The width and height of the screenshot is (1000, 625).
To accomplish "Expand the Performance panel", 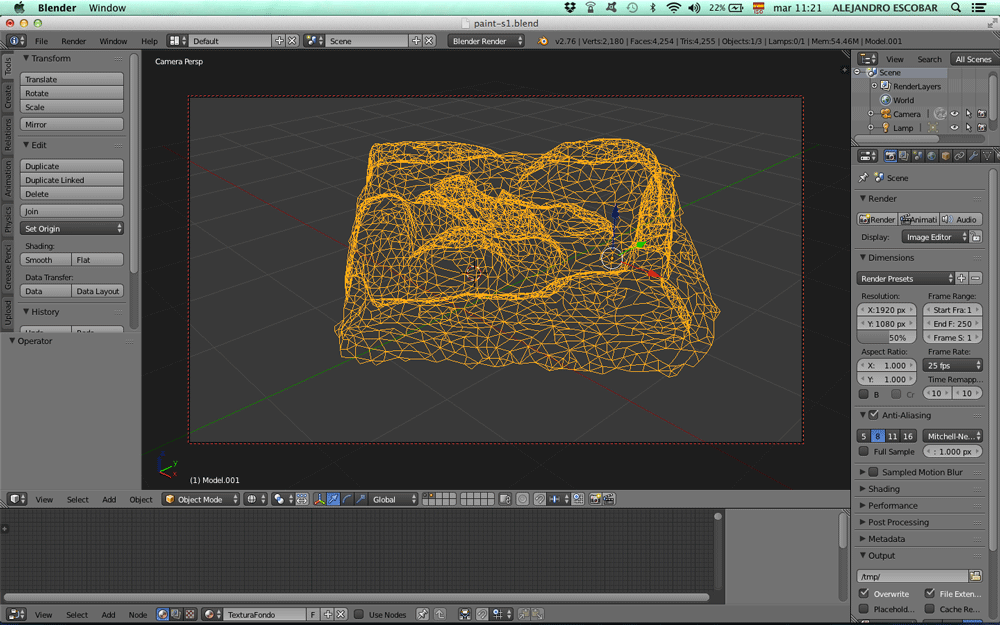I will 892,506.
